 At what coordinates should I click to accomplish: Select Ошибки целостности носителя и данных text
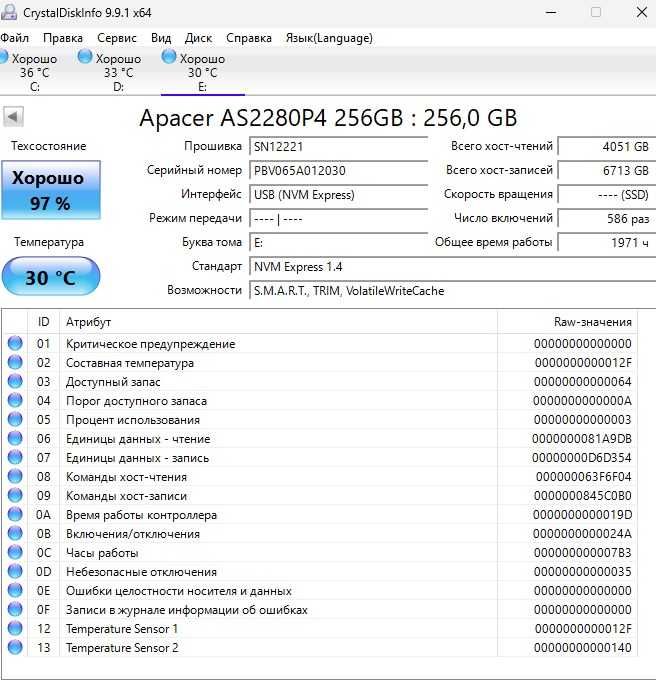pos(179,591)
